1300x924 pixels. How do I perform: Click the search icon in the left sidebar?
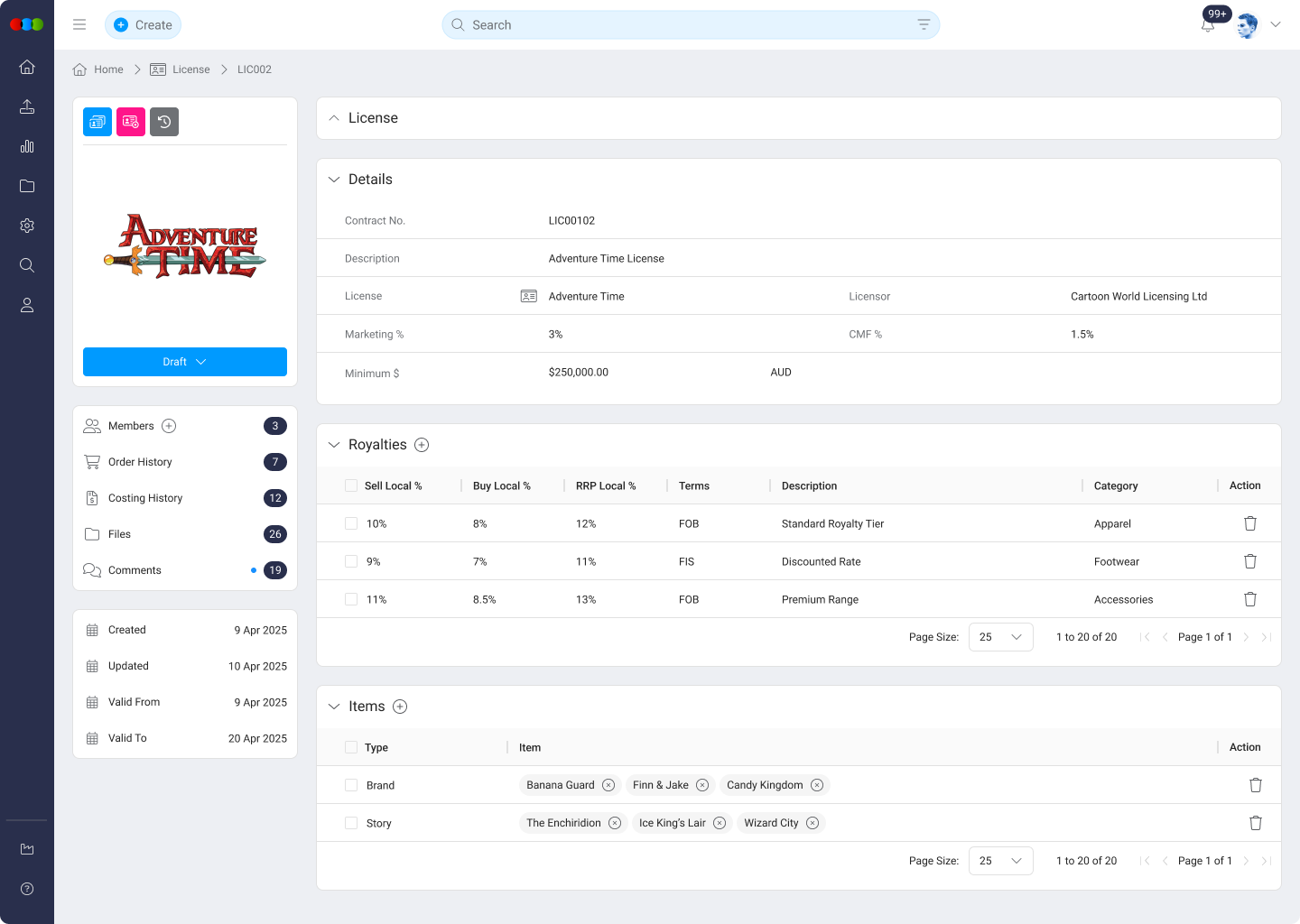(x=26, y=265)
